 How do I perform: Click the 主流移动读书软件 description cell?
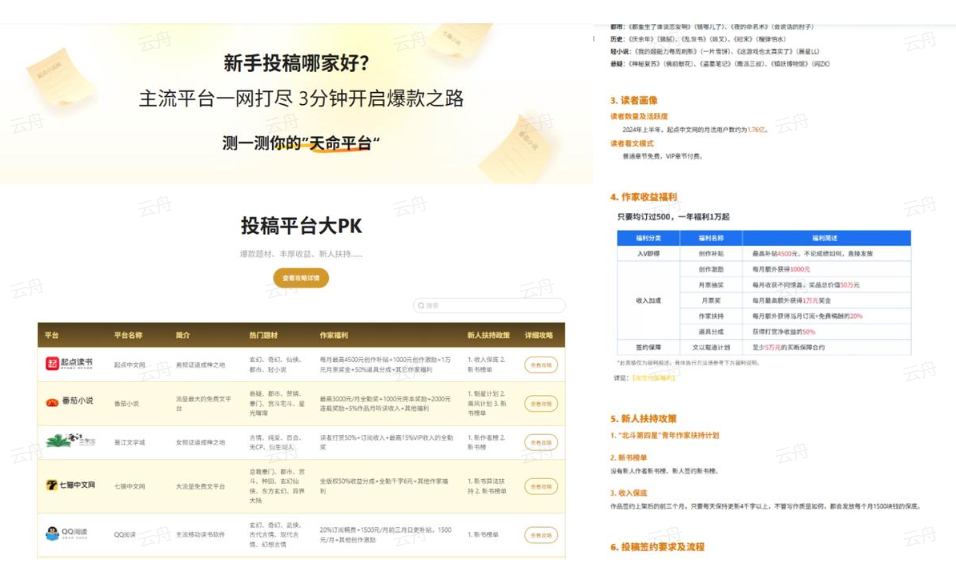201,535
